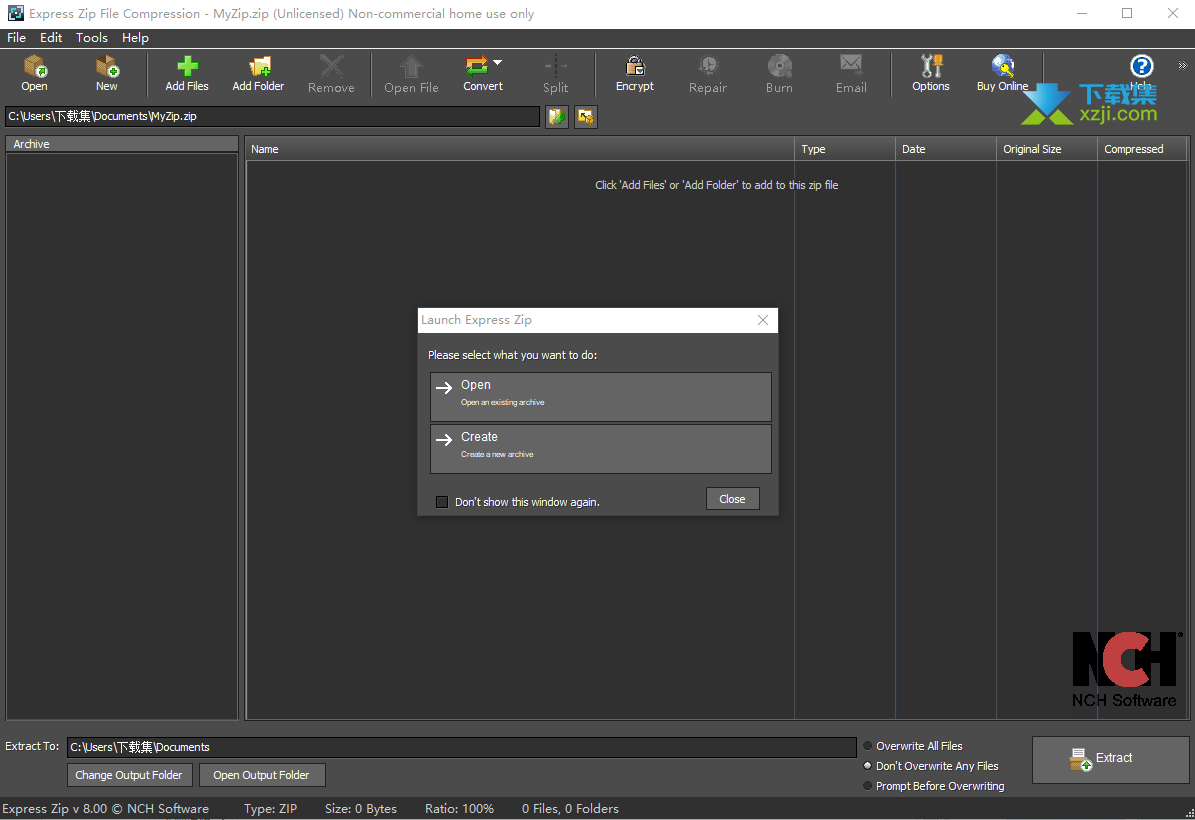The height and width of the screenshot is (820, 1195).
Task: Select Don't Overwrite Any Files option
Action: (867, 766)
